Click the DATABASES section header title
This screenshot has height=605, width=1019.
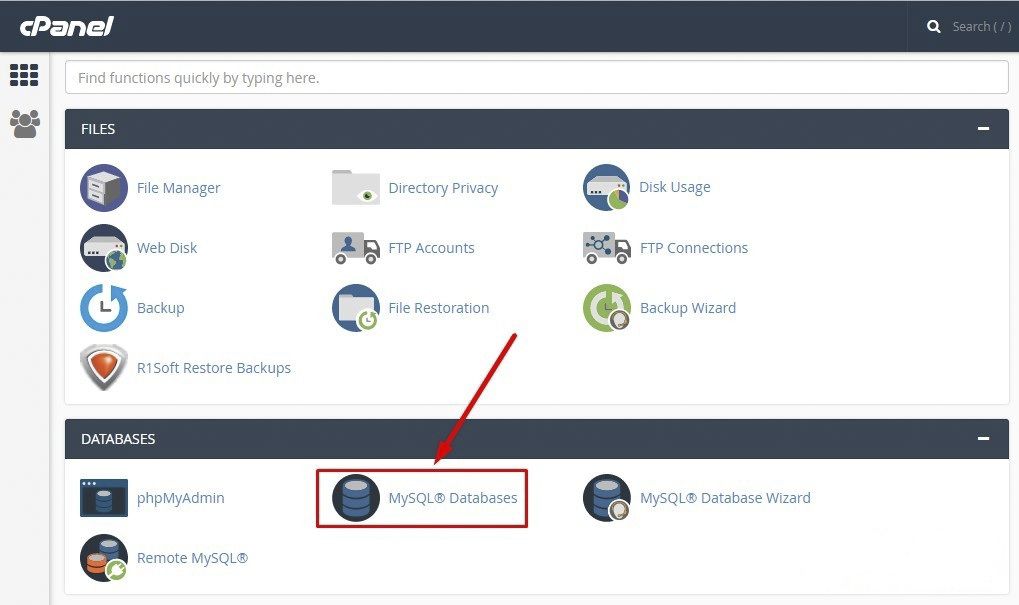pyautogui.click(x=118, y=439)
